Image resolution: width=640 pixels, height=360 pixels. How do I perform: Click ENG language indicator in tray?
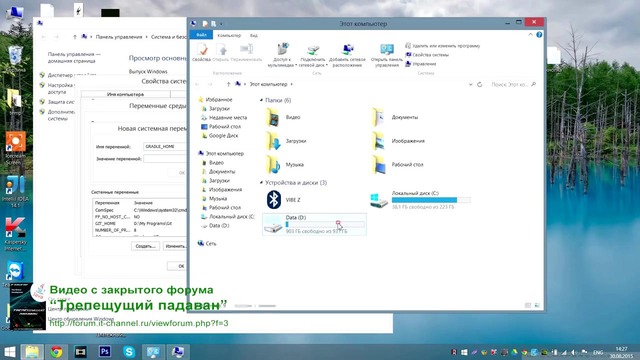pos(598,352)
